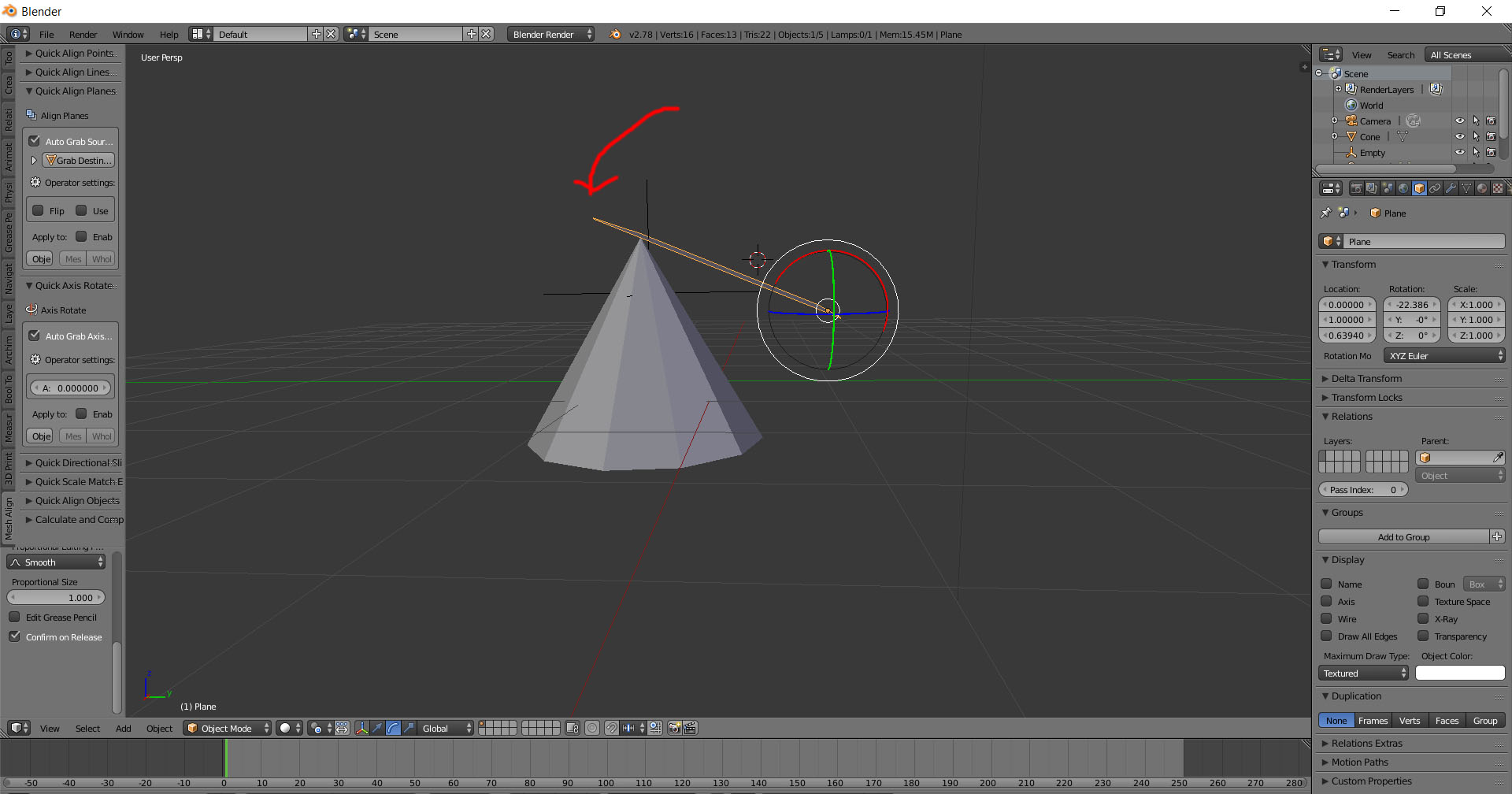Click the OpenGL render image camera icon
This screenshot has height=794, width=1512.
674,728
